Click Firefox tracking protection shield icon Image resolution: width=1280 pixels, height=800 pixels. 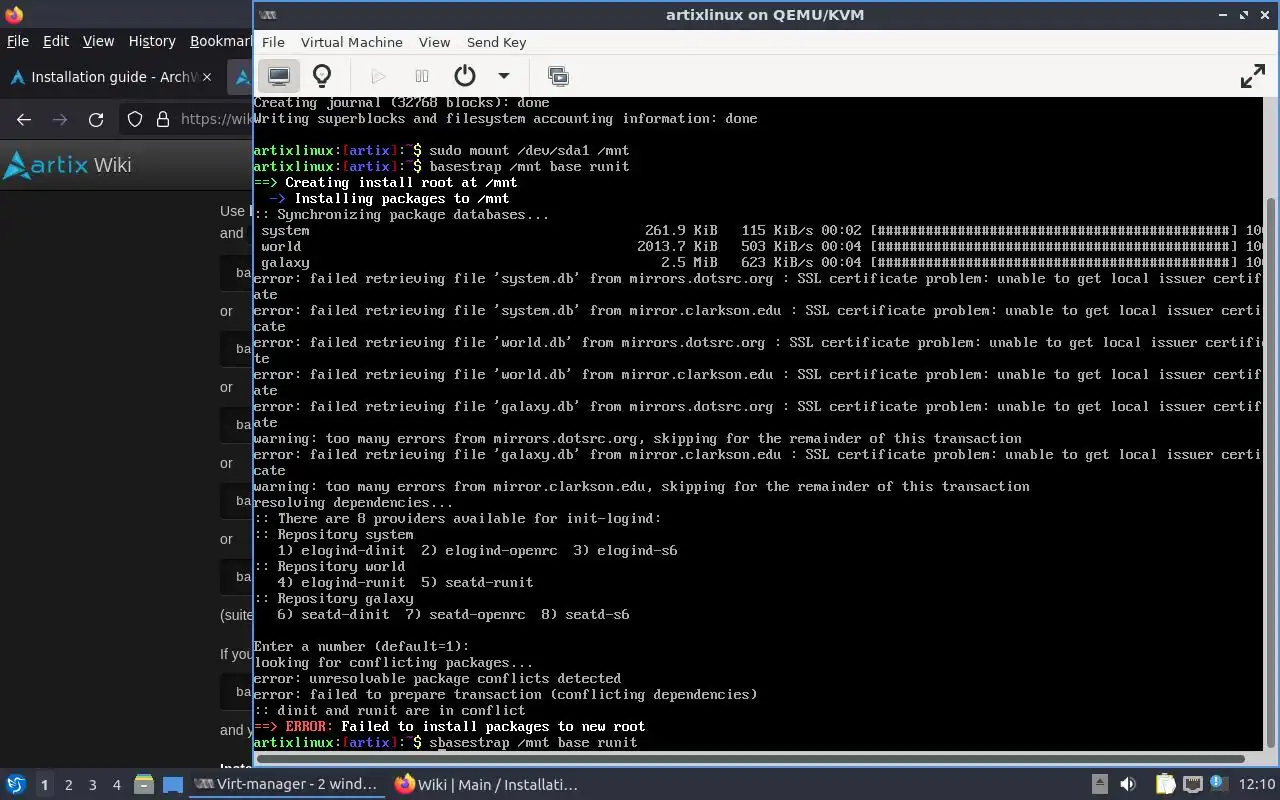click(135, 119)
